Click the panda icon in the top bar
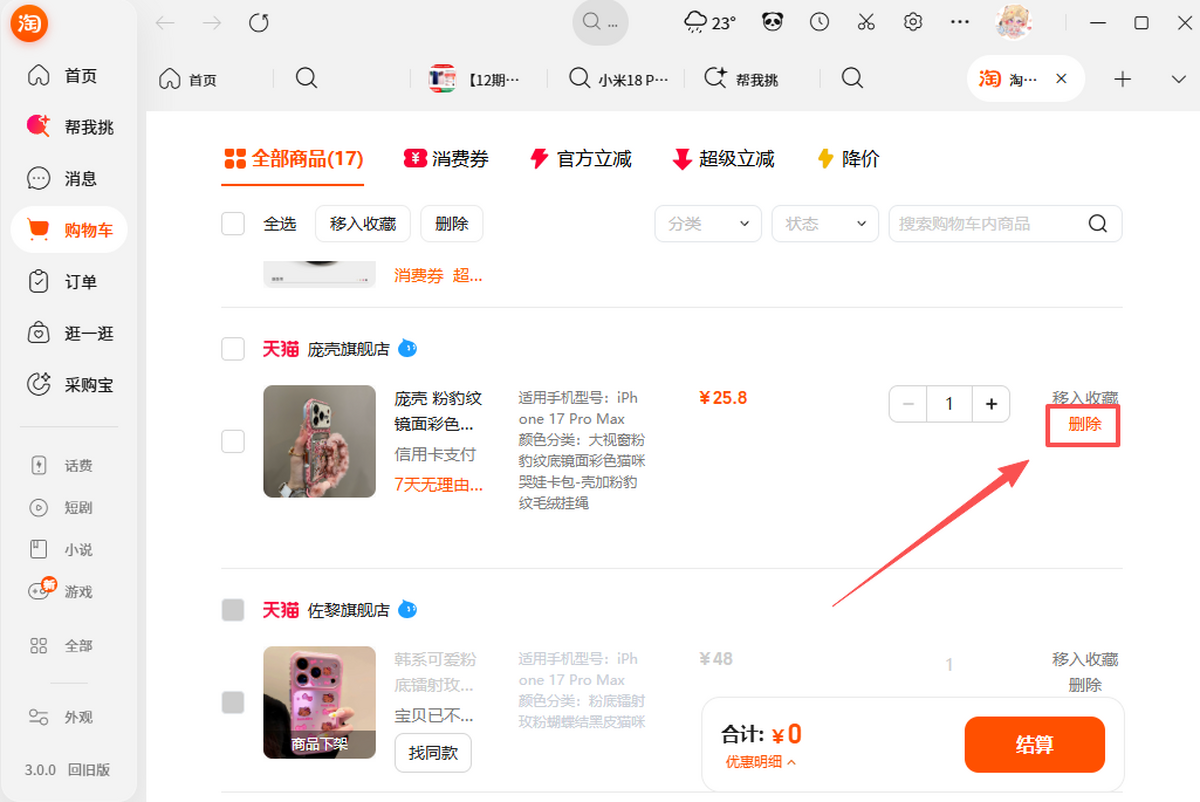1200x802 pixels. tap(772, 22)
